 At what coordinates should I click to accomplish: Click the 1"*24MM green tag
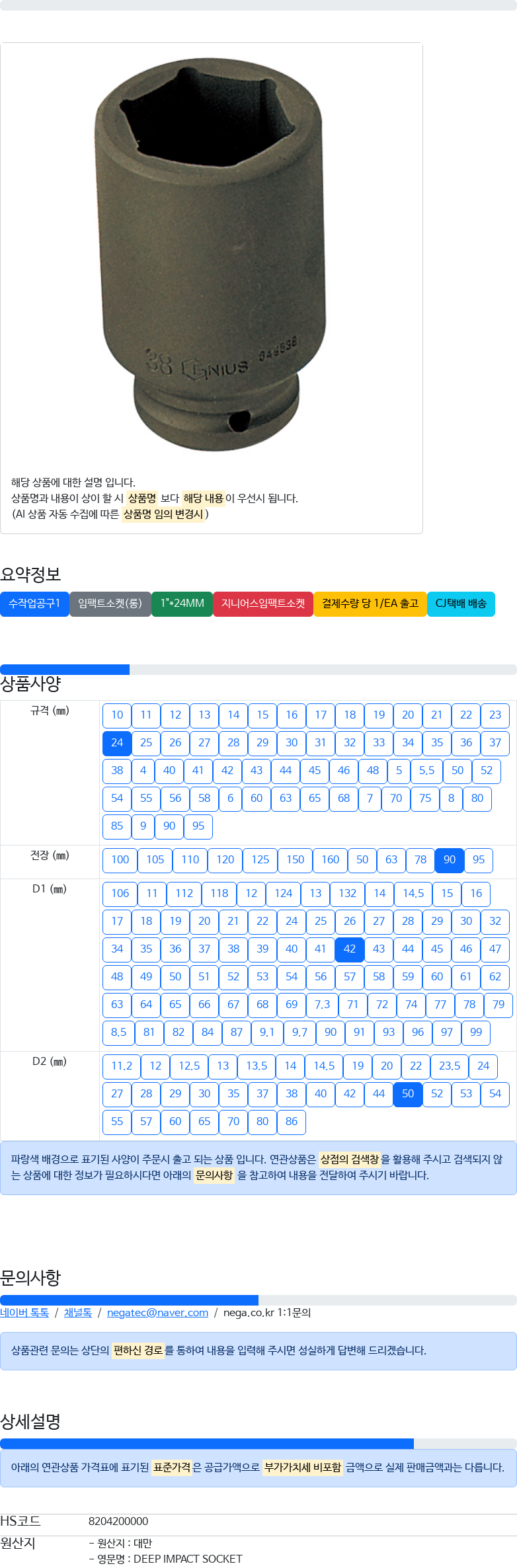pyautogui.click(x=182, y=604)
